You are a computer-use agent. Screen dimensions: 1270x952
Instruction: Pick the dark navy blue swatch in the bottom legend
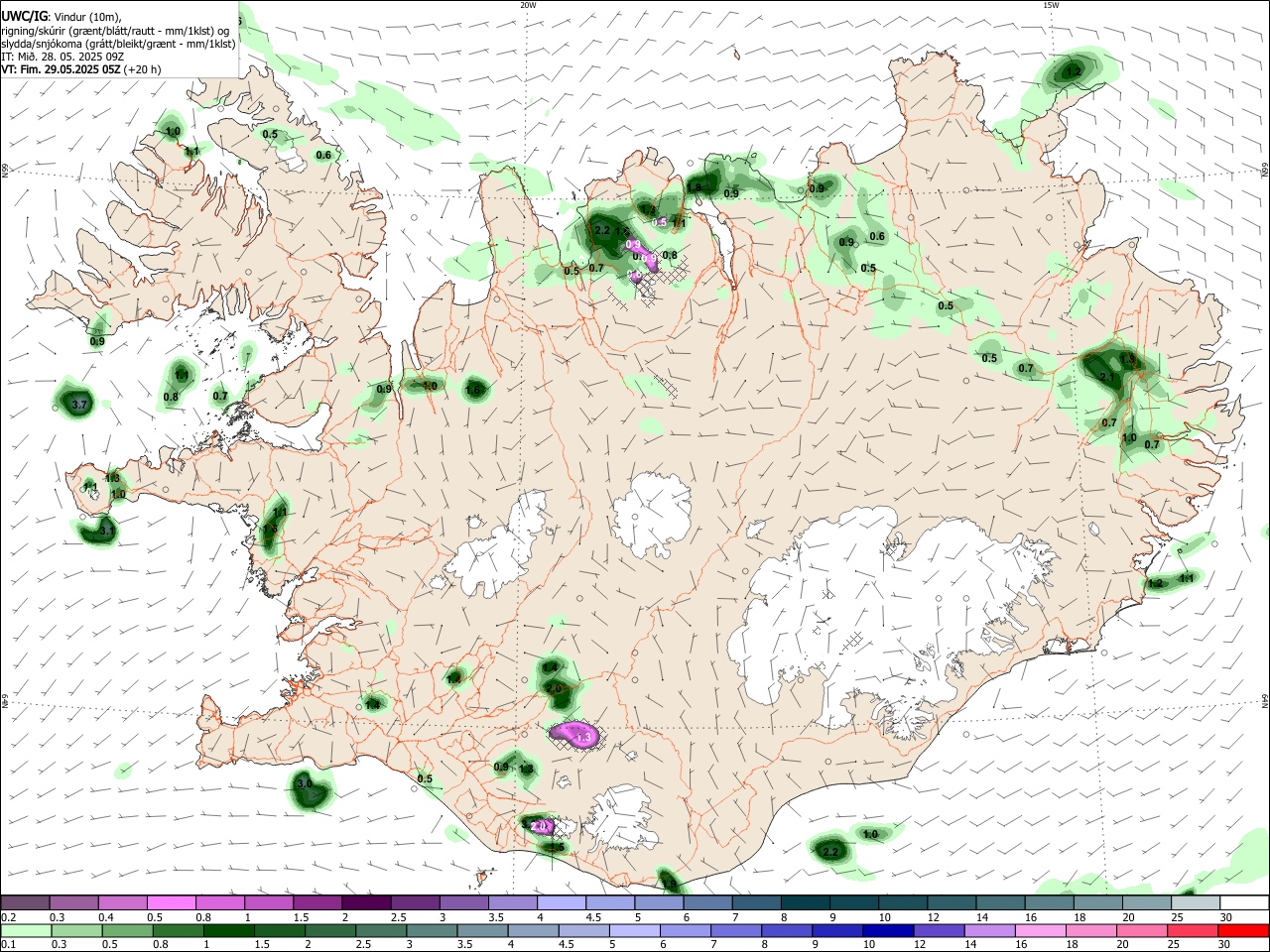coord(886,931)
